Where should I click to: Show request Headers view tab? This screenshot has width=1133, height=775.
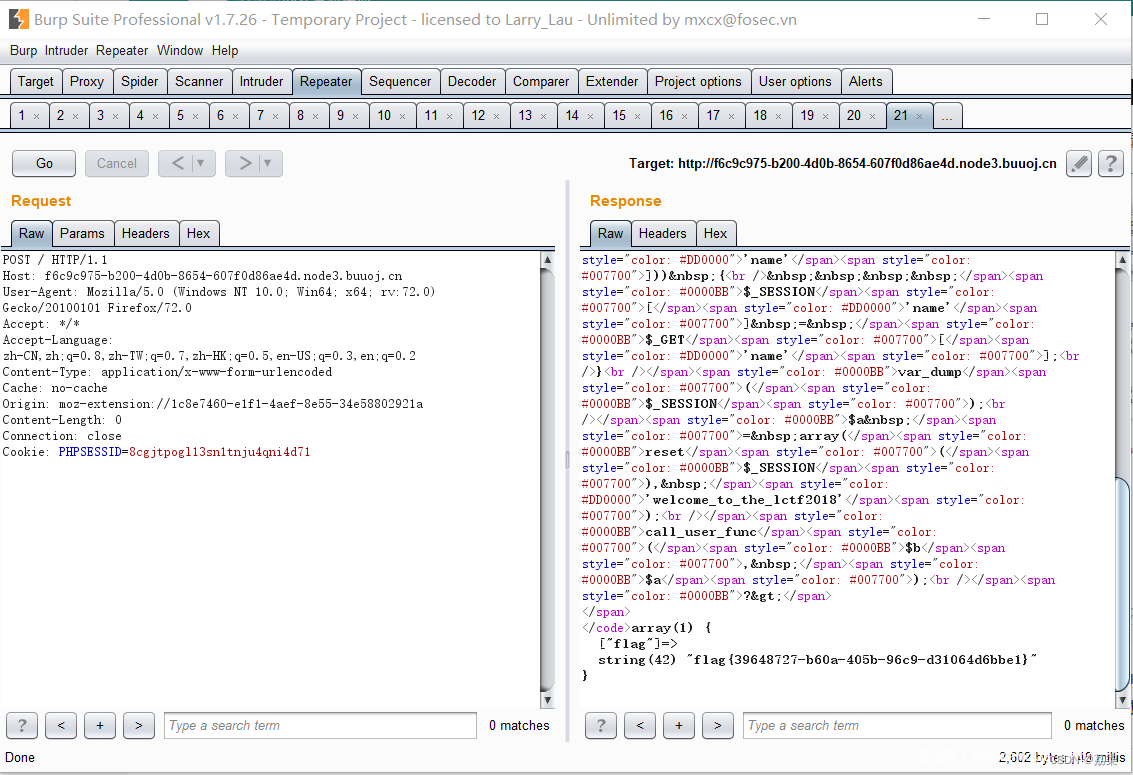point(145,233)
